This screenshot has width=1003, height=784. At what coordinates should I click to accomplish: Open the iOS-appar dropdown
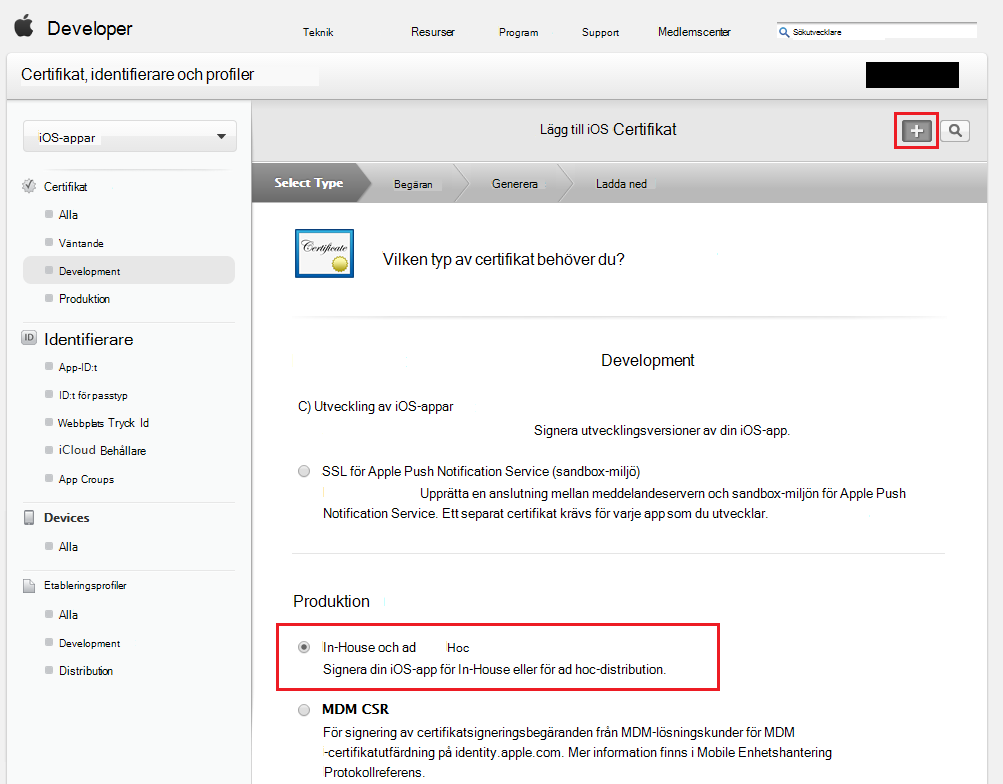[x=128, y=136]
